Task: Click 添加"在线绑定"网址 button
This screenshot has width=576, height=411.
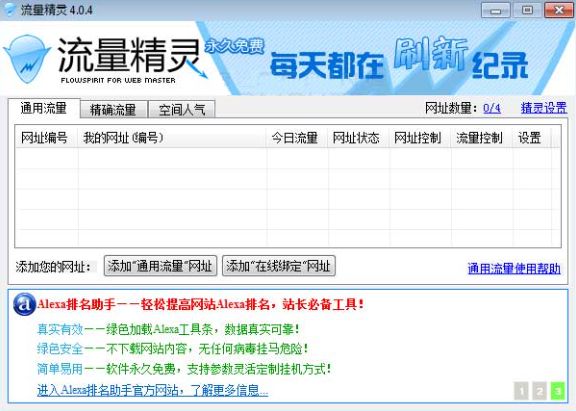Action: pyautogui.click(x=279, y=266)
